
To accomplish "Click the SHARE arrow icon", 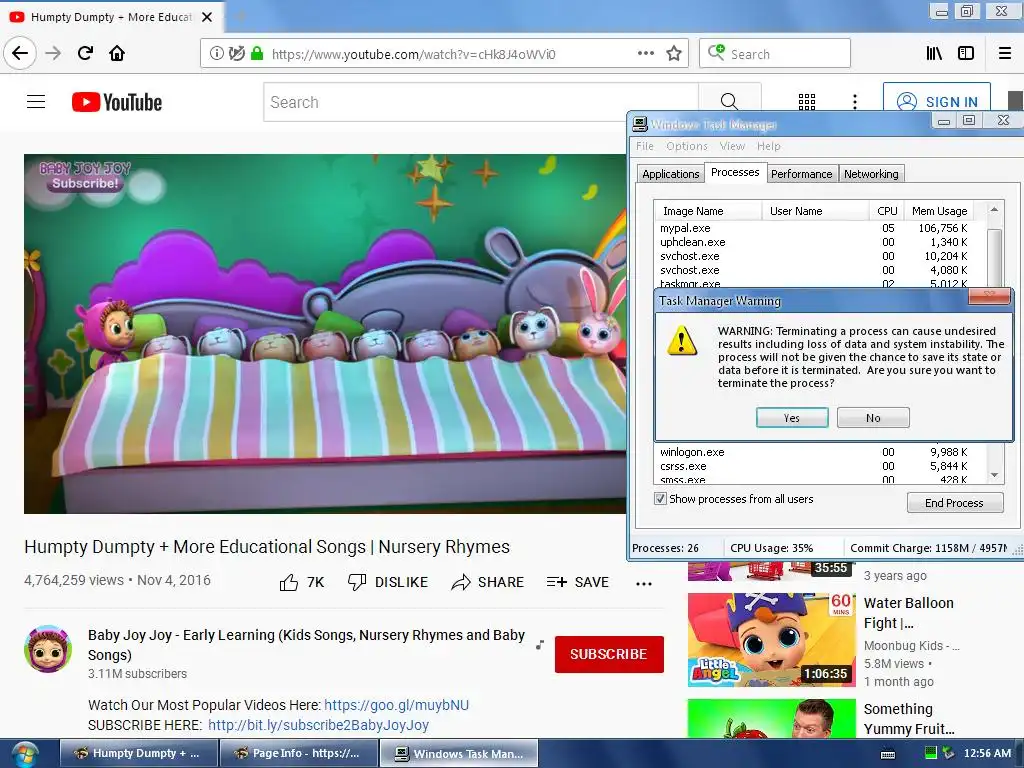I will coord(461,582).
